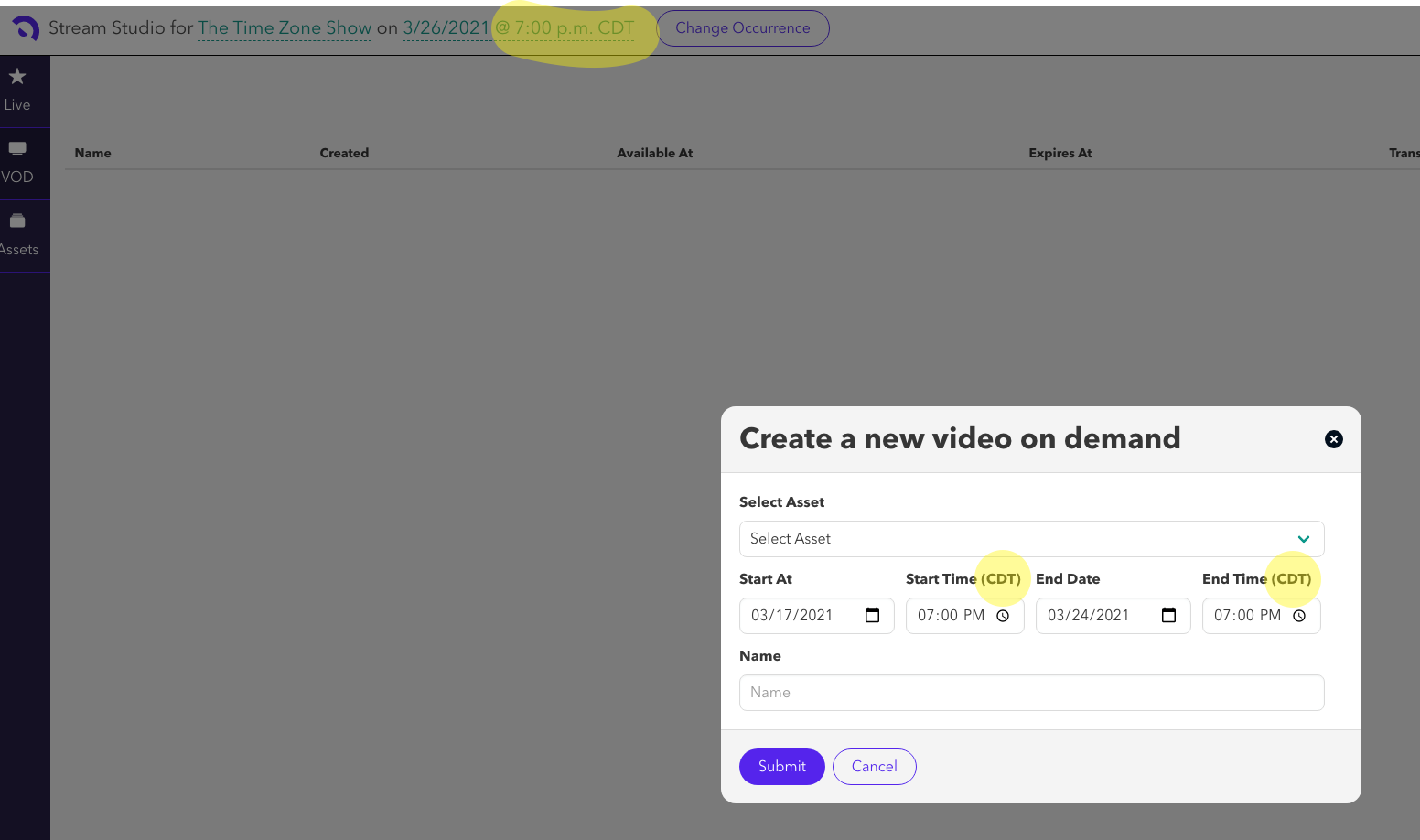1420x840 pixels.
Task: Click the @ 7:00 p.m. CDT time link
Action: (x=565, y=28)
